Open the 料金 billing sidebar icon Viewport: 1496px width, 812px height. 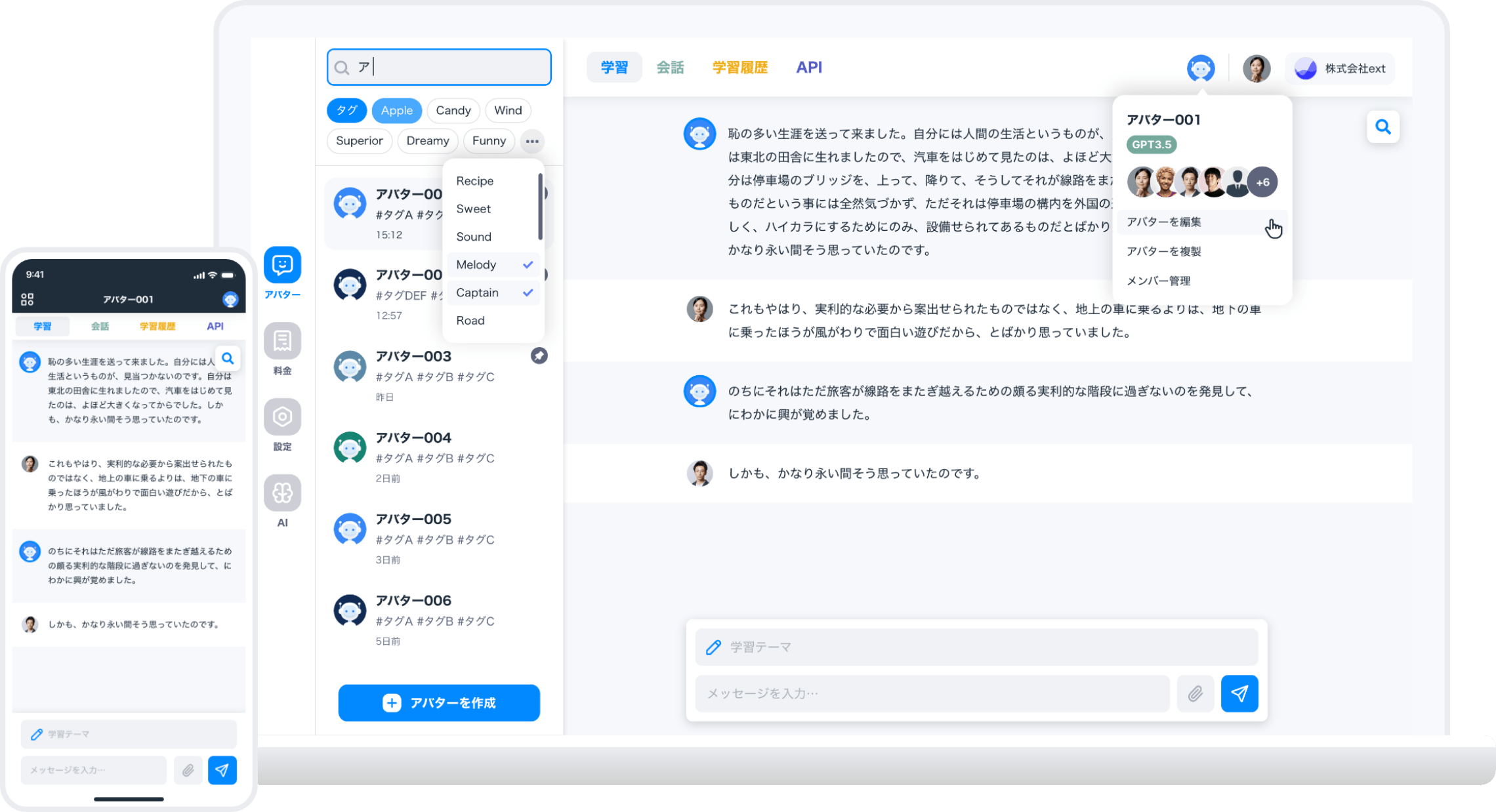(x=282, y=341)
